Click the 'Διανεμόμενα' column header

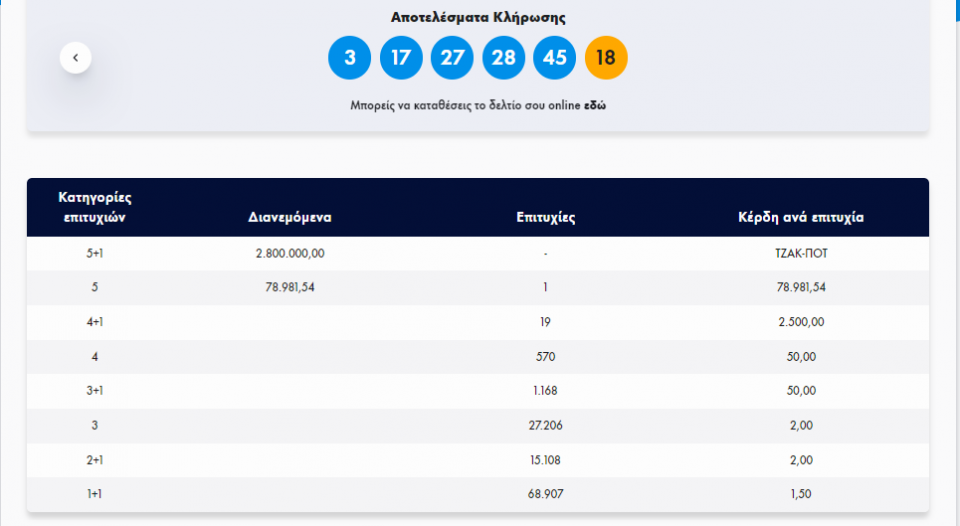[x=290, y=216]
